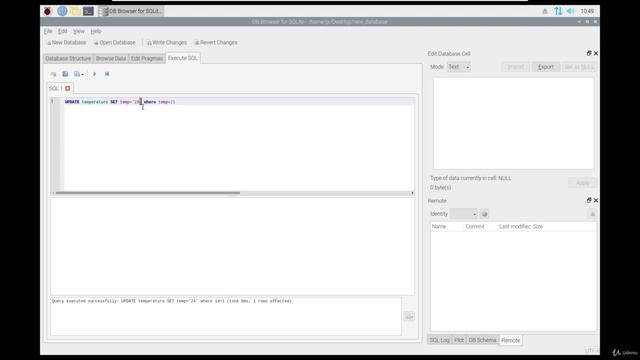Open the file manager from taskbar
The height and width of the screenshot is (360, 640).
[75, 11]
